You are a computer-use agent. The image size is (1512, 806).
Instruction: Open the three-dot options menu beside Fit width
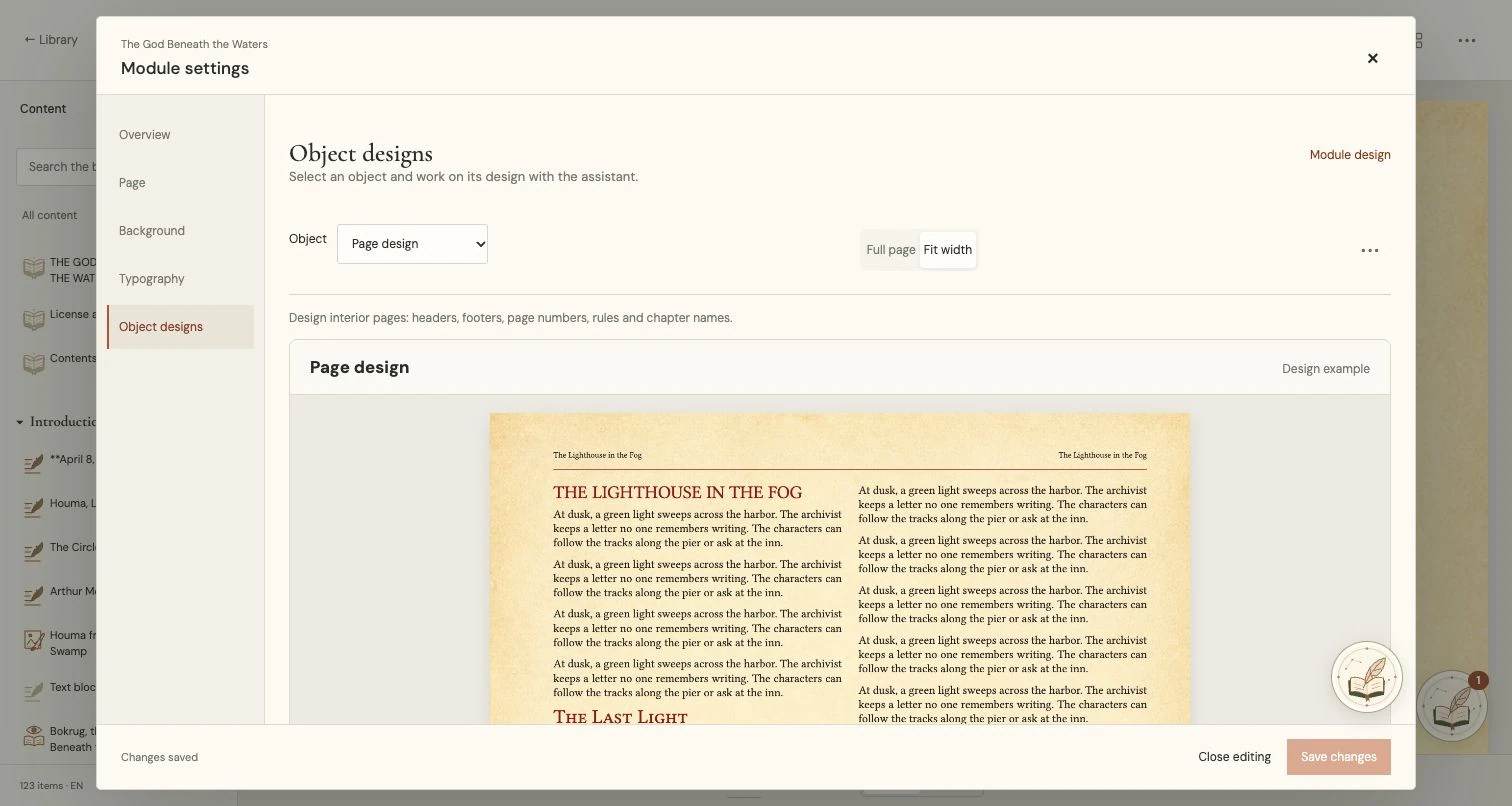click(x=1370, y=250)
